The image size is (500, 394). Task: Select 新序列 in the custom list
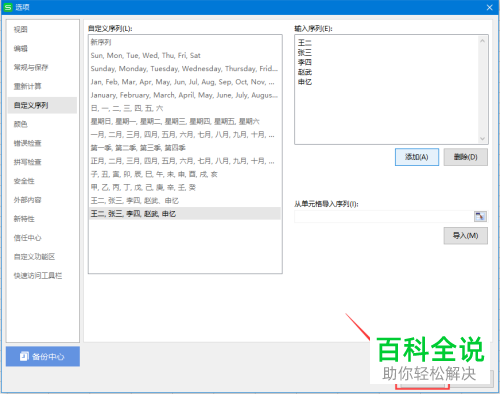185,42
